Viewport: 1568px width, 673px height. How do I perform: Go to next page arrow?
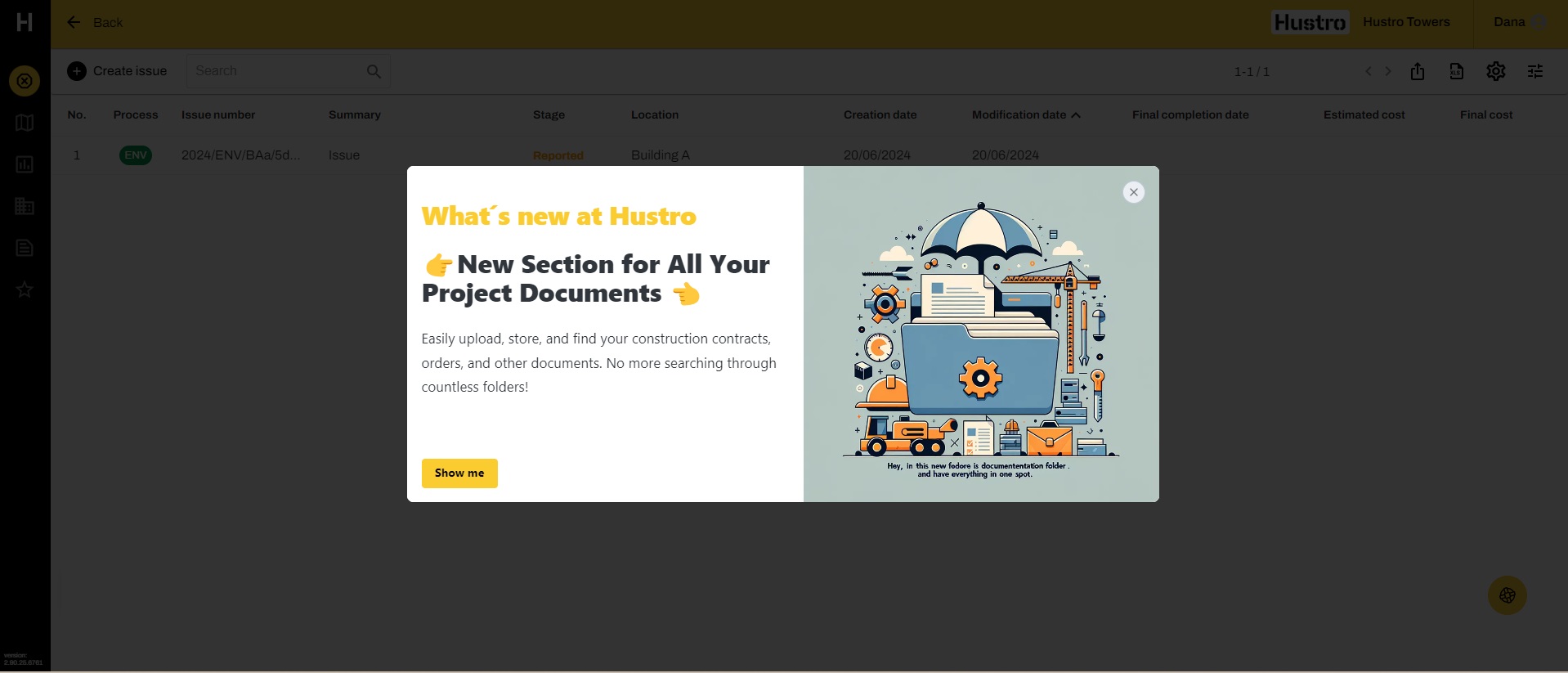point(1388,71)
